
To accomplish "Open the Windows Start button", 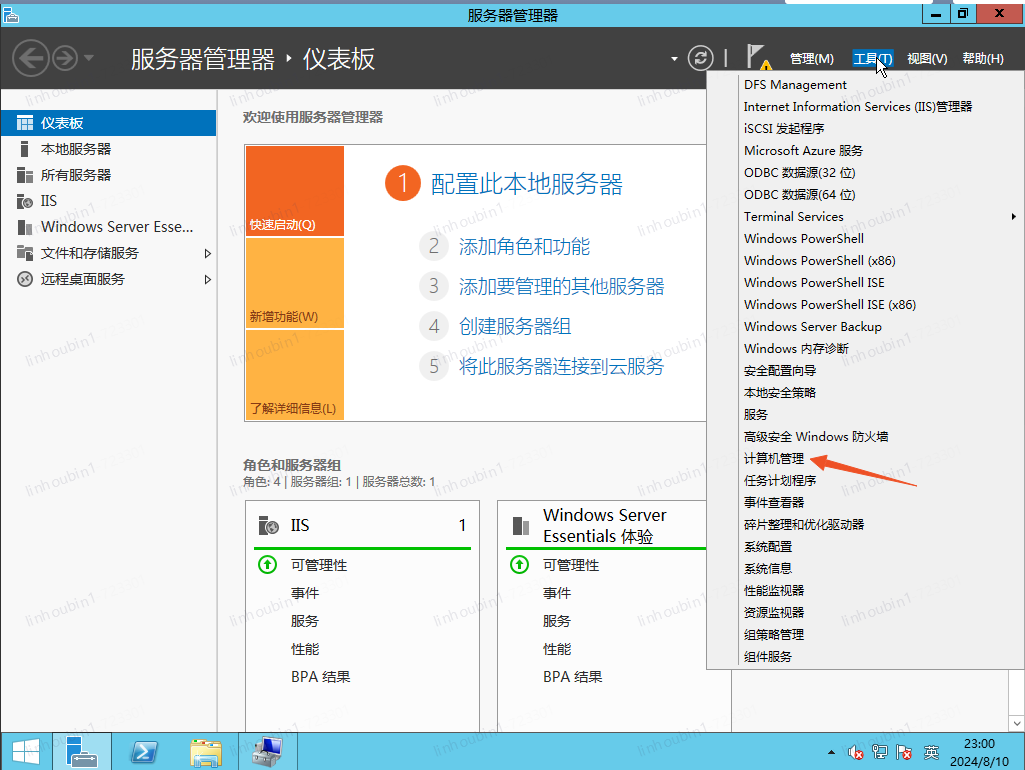I will [26, 752].
